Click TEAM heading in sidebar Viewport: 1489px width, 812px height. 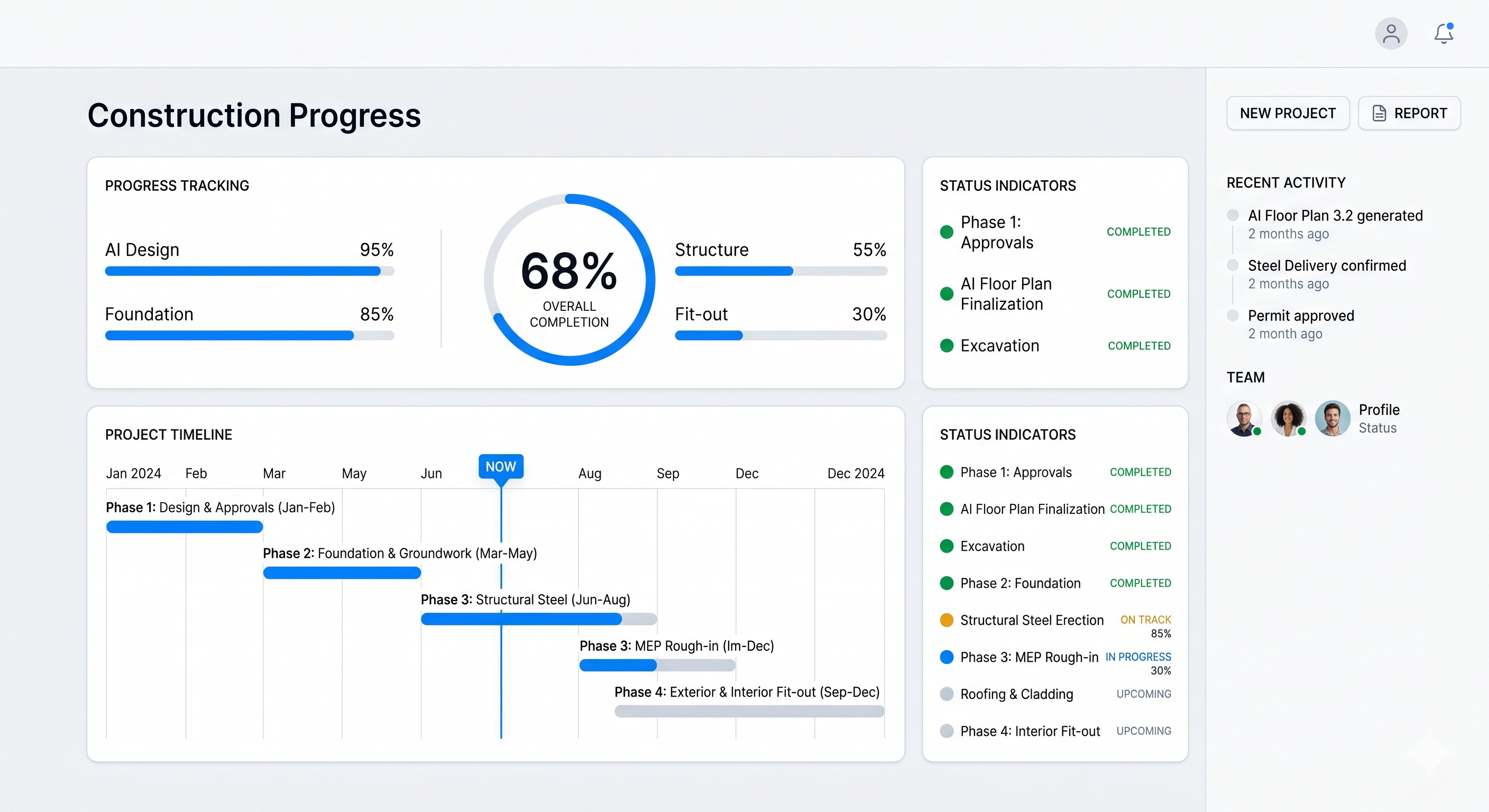pyautogui.click(x=1246, y=377)
